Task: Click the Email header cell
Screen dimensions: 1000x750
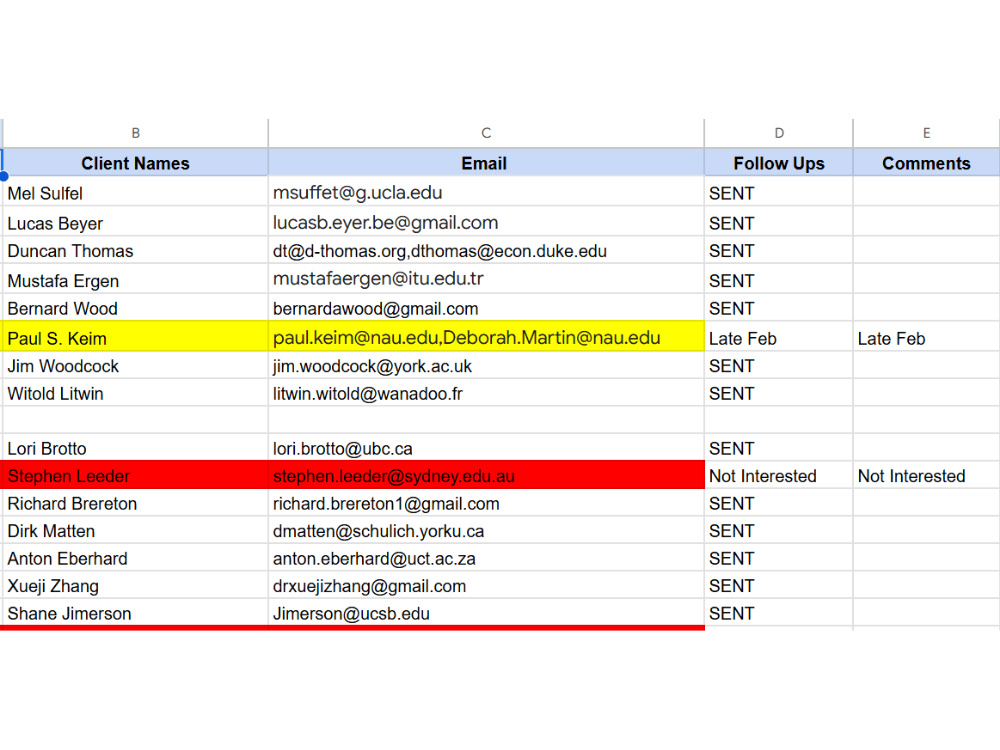Action: pos(486,163)
